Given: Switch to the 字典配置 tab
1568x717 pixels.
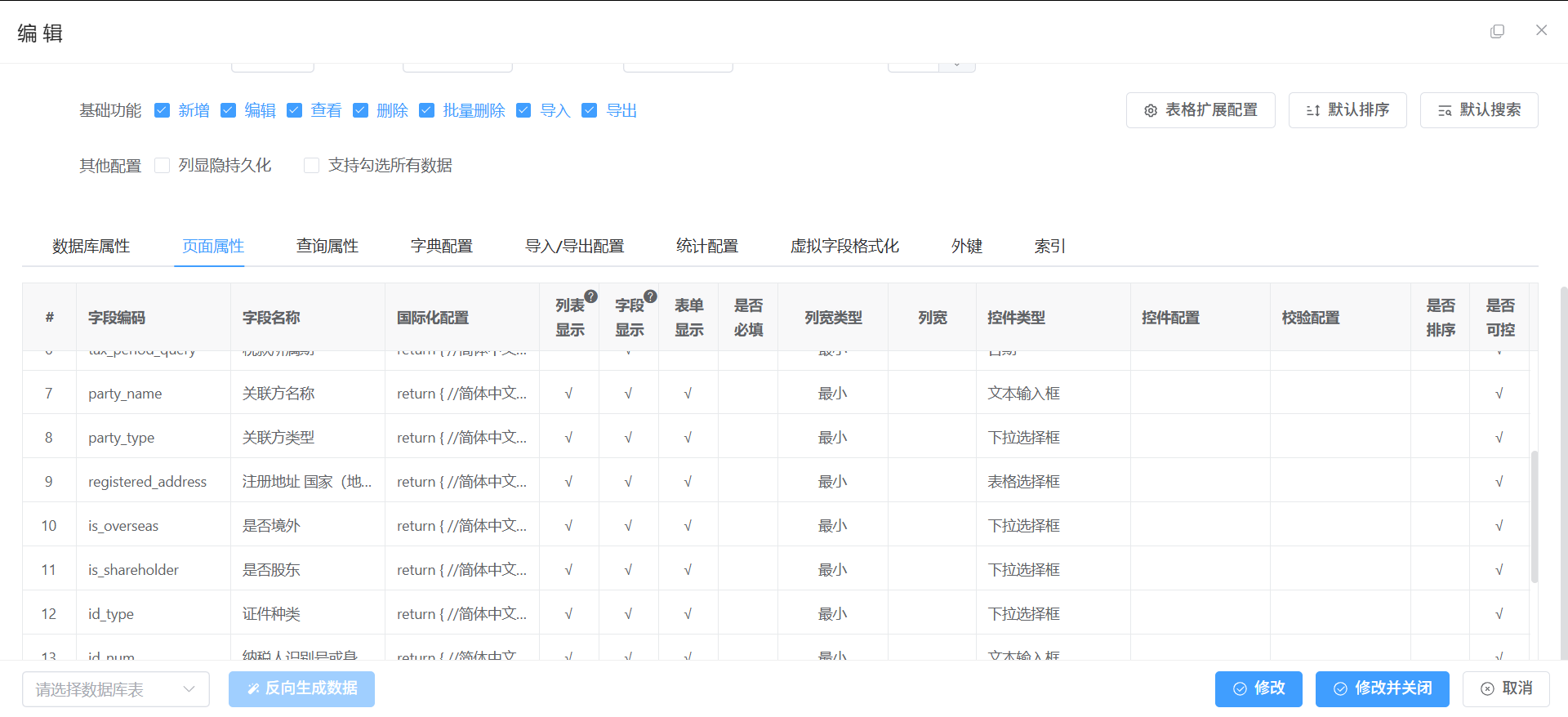Looking at the screenshot, I should point(441,247).
